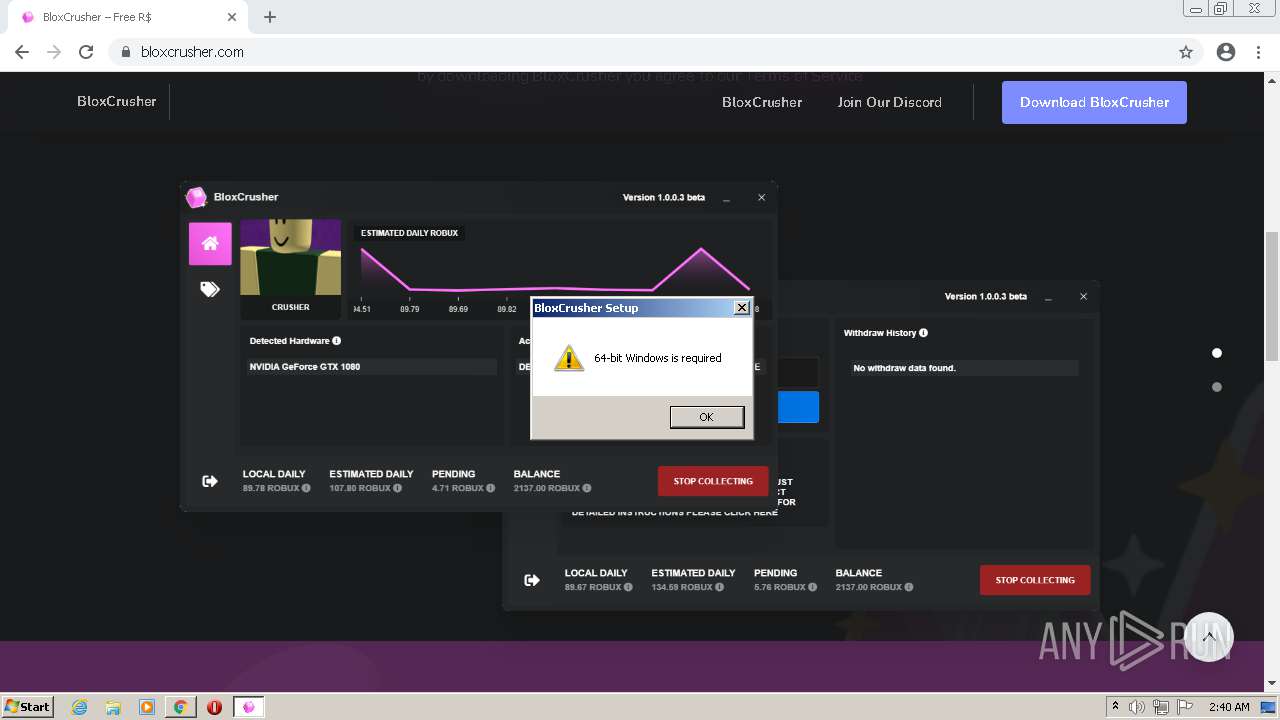The height and width of the screenshot is (720, 1280).
Task: Click the blue button in the rear app window
Action: point(797,407)
